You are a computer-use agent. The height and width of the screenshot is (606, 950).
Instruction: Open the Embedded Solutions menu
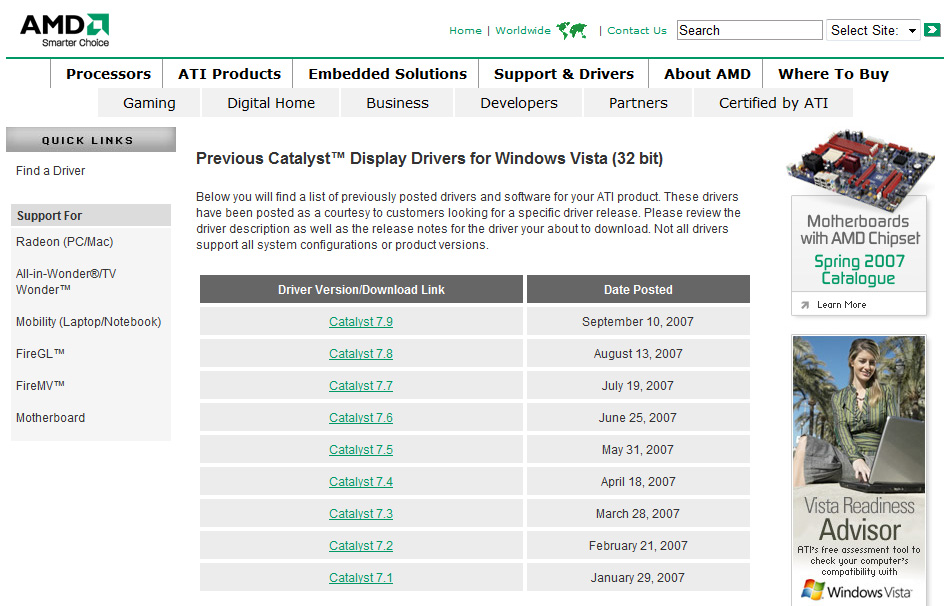click(x=387, y=74)
